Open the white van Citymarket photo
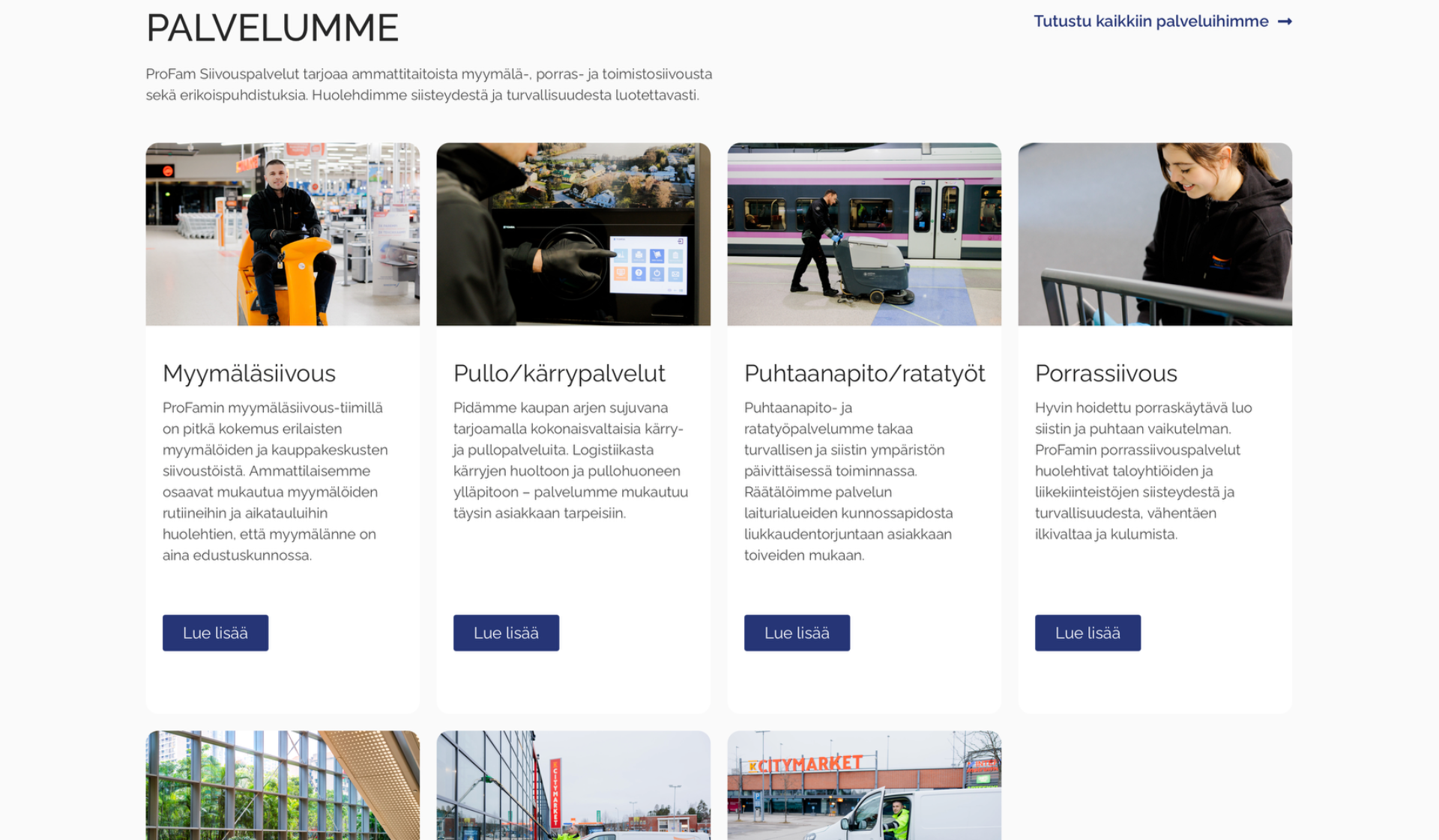Image resolution: width=1439 pixels, height=840 pixels. pyautogui.click(x=864, y=787)
